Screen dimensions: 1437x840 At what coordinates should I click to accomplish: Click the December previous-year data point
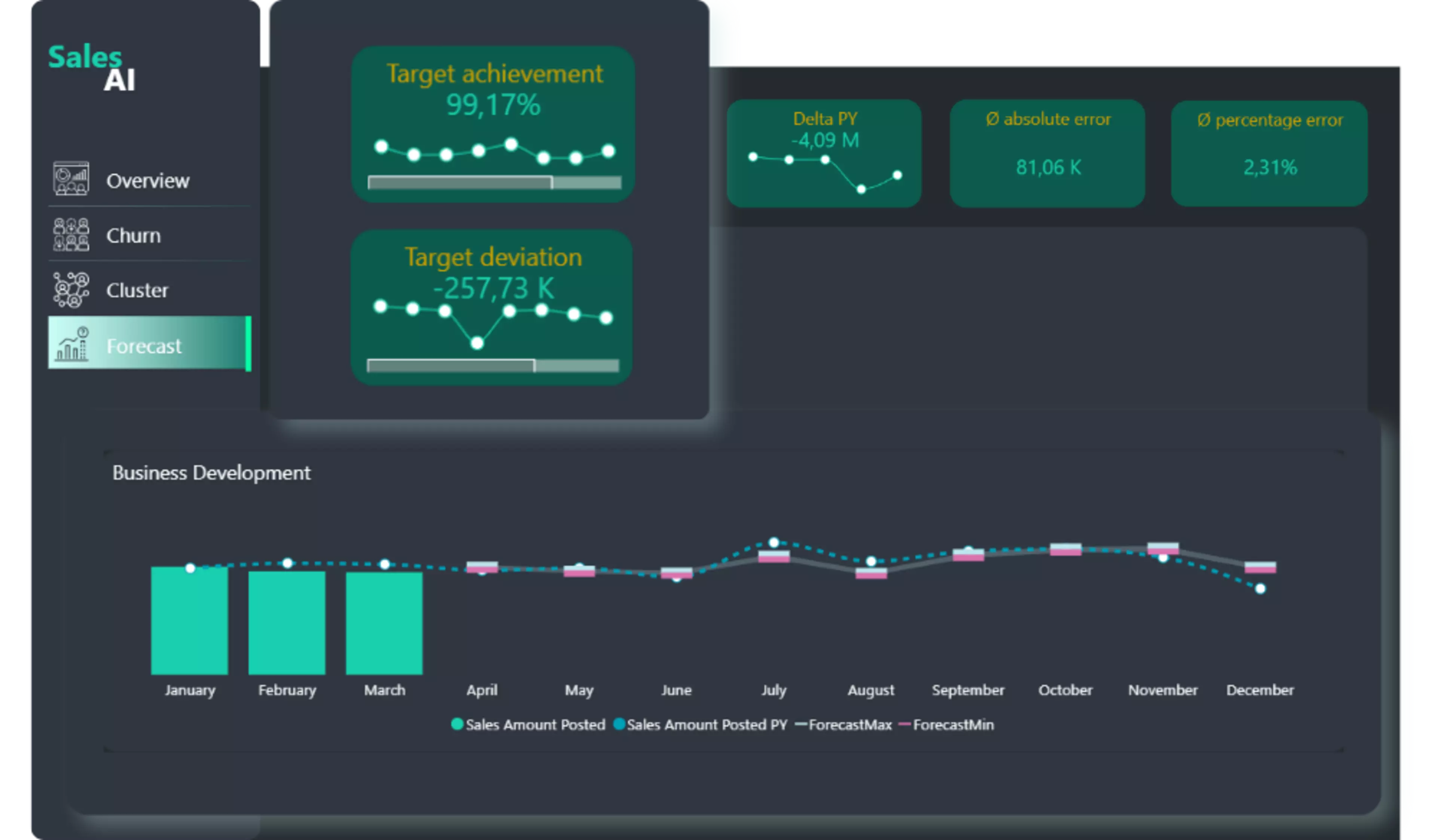tap(1261, 589)
